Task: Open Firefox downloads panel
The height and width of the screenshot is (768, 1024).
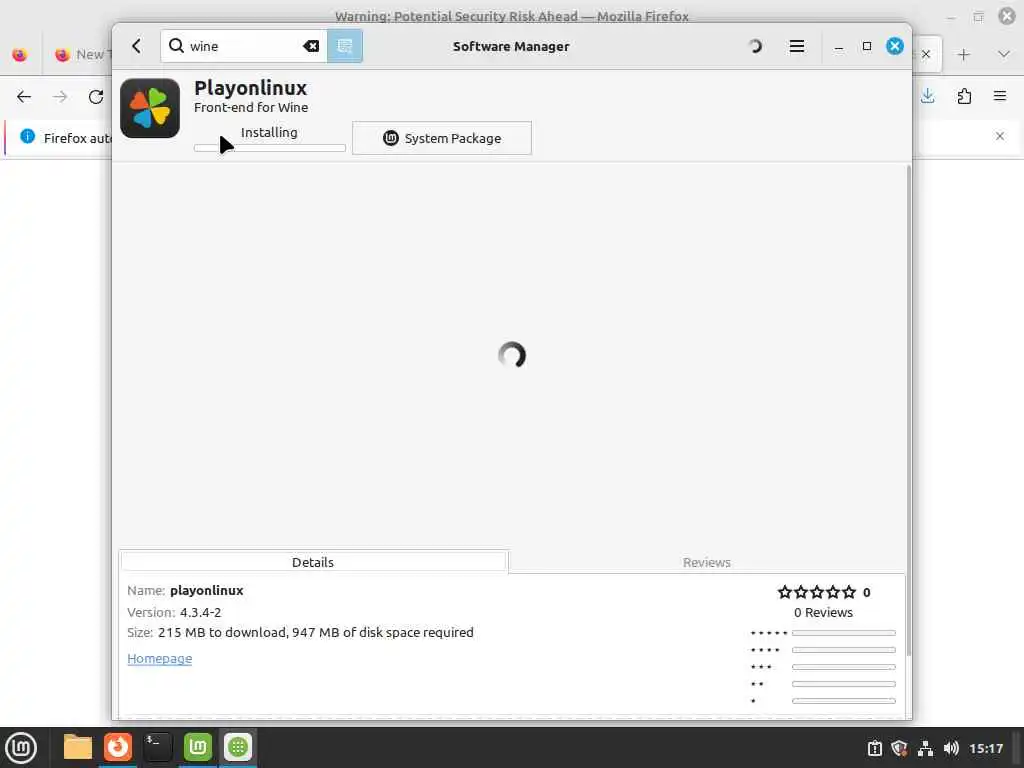Action: pyautogui.click(x=928, y=97)
